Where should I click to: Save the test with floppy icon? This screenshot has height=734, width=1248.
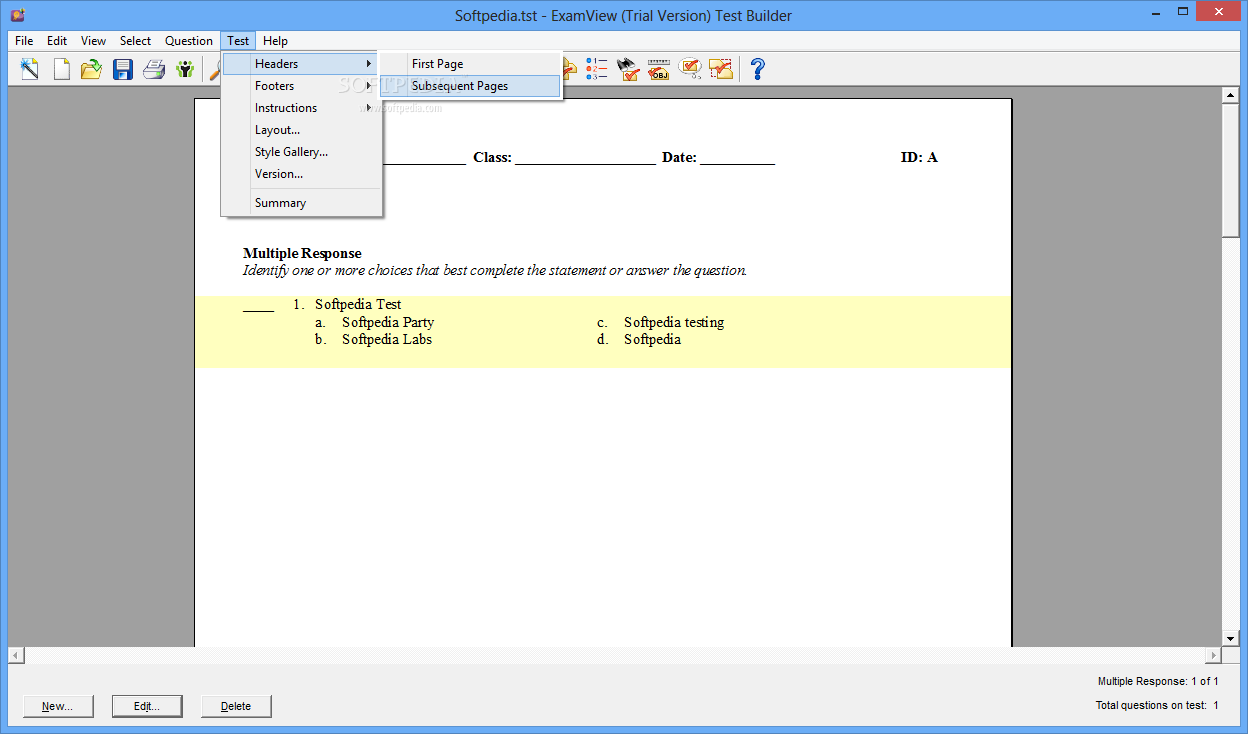(123, 69)
